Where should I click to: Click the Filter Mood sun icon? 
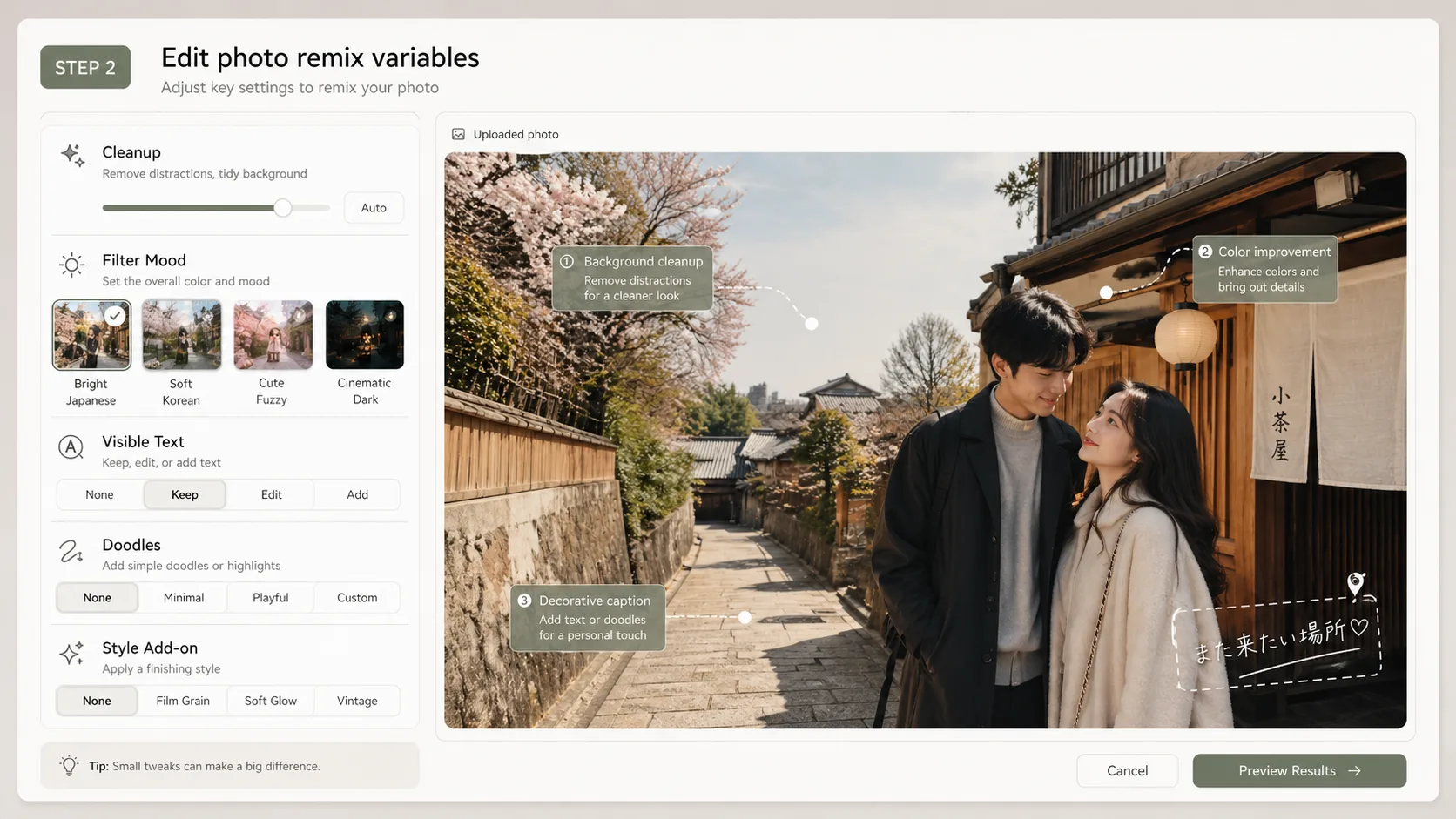point(71,265)
